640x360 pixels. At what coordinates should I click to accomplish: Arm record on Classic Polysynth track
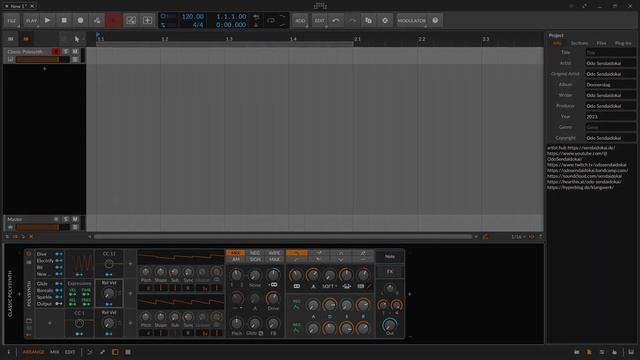(x=56, y=51)
